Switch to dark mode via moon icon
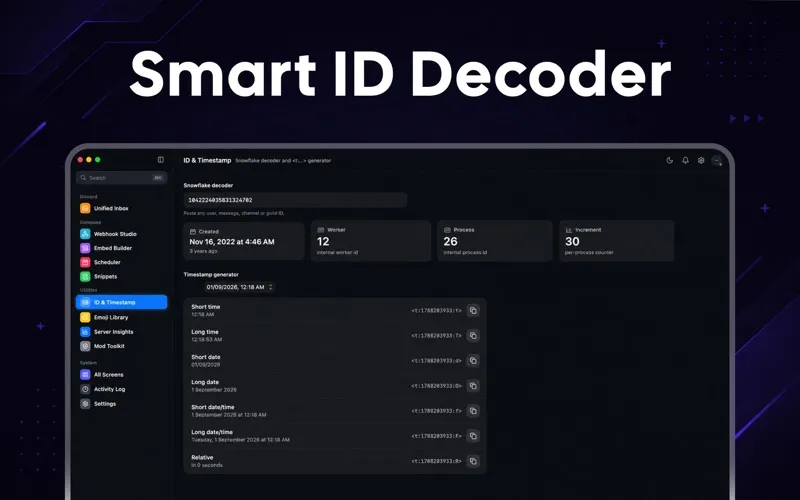The width and height of the screenshot is (800, 500). click(x=669, y=160)
